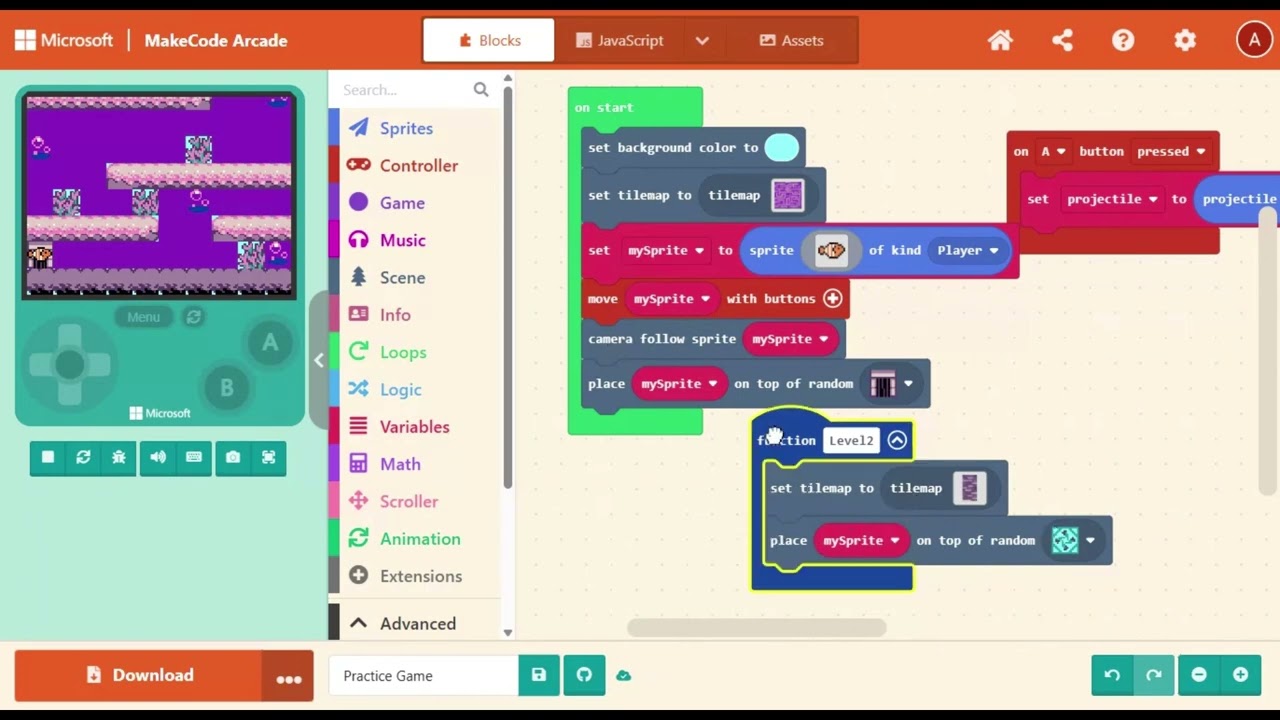Image resolution: width=1280 pixels, height=720 pixels.
Task: Click the search magnifier in toolbox
Action: point(481,89)
